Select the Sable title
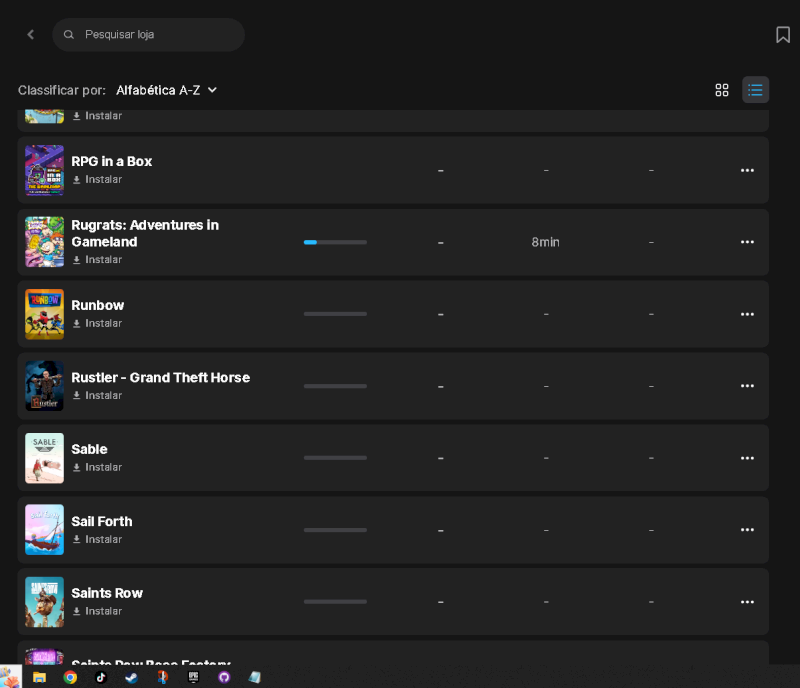Viewport: 800px width, 688px height. [x=89, y=449]
